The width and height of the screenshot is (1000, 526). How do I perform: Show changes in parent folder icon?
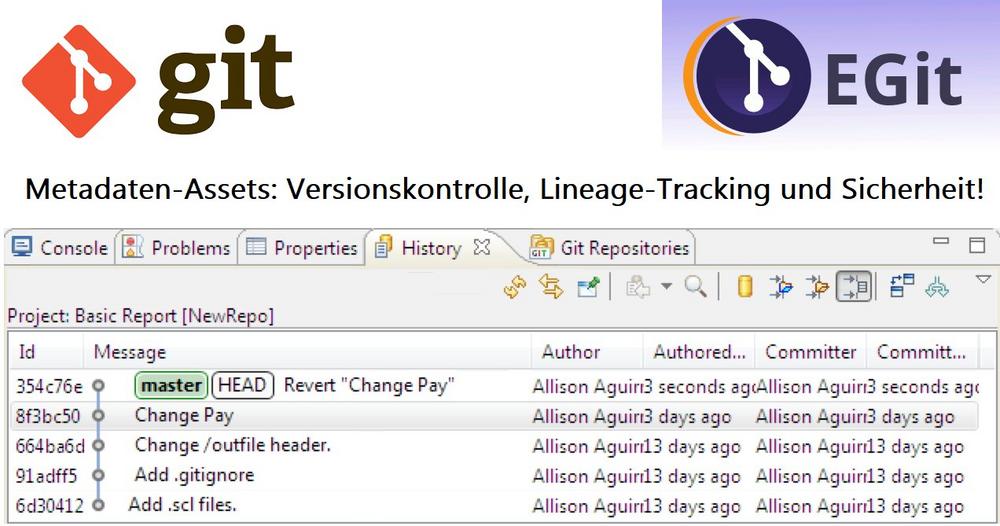click(817, 288)
